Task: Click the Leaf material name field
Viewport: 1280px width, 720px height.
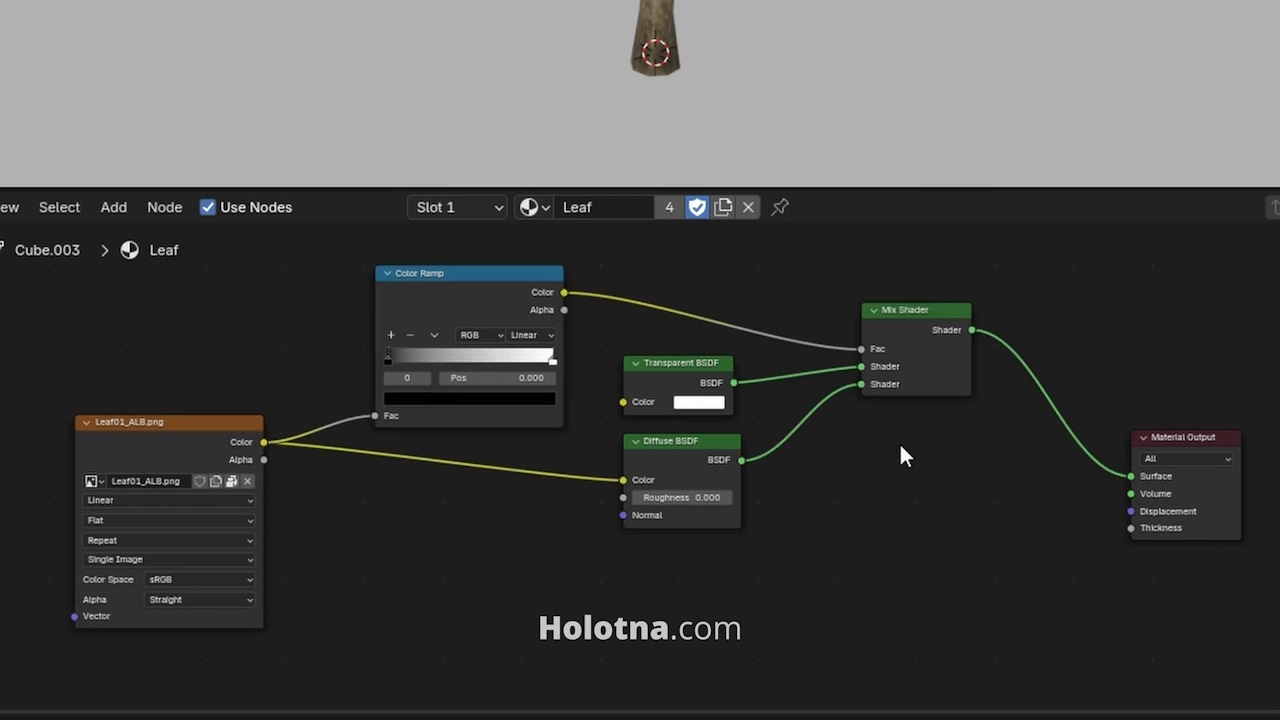Action: (605, 207)
